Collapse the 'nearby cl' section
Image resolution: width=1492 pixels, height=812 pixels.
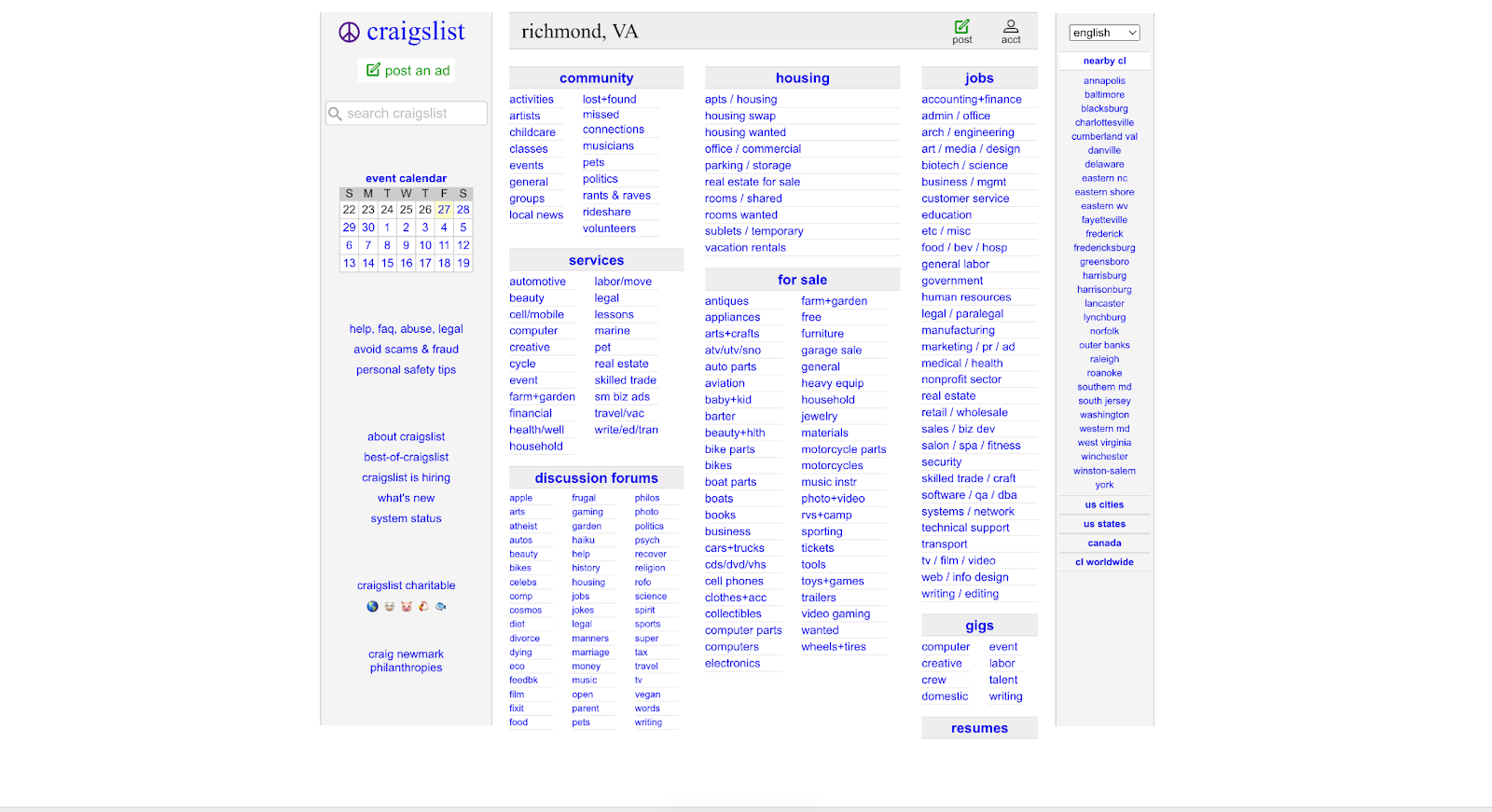pos(1104,61)
